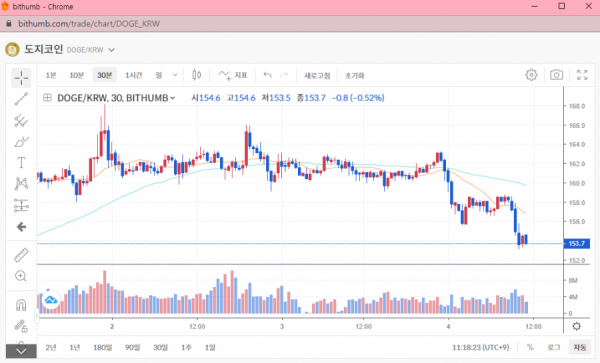Image resolution: width=600 pixels, height=363 pixels.
Task: Select the trend line drawing tool
Action: [x=21, y=99]
